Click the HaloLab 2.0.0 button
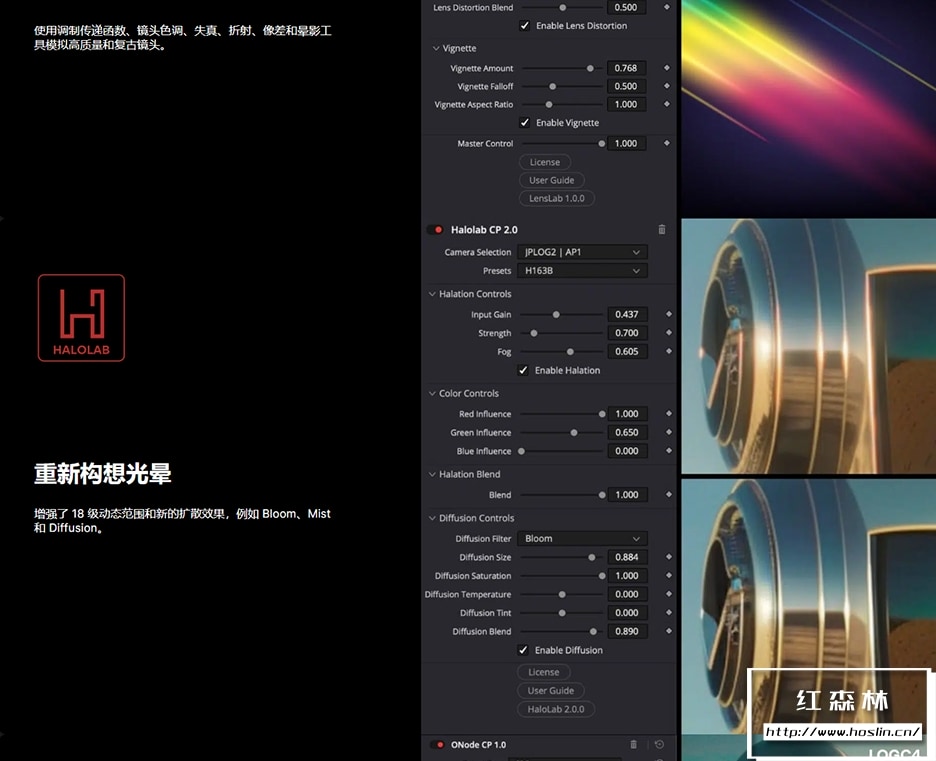This screenshot has width=936, height=761. [555, 709]
